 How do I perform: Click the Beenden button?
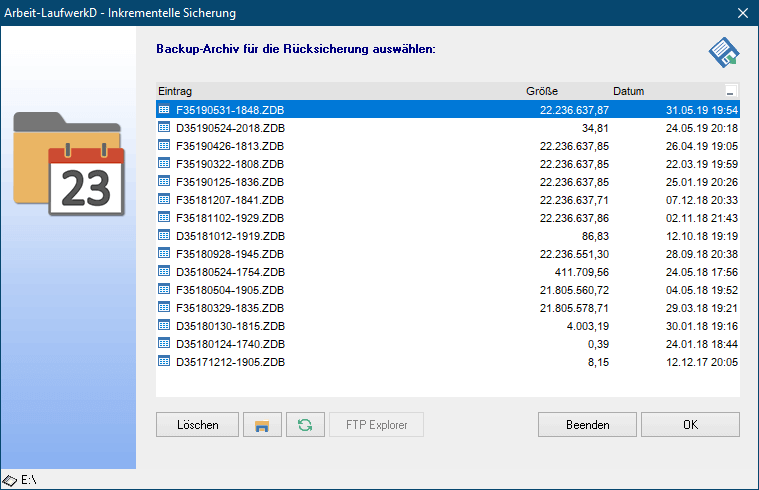587,425
